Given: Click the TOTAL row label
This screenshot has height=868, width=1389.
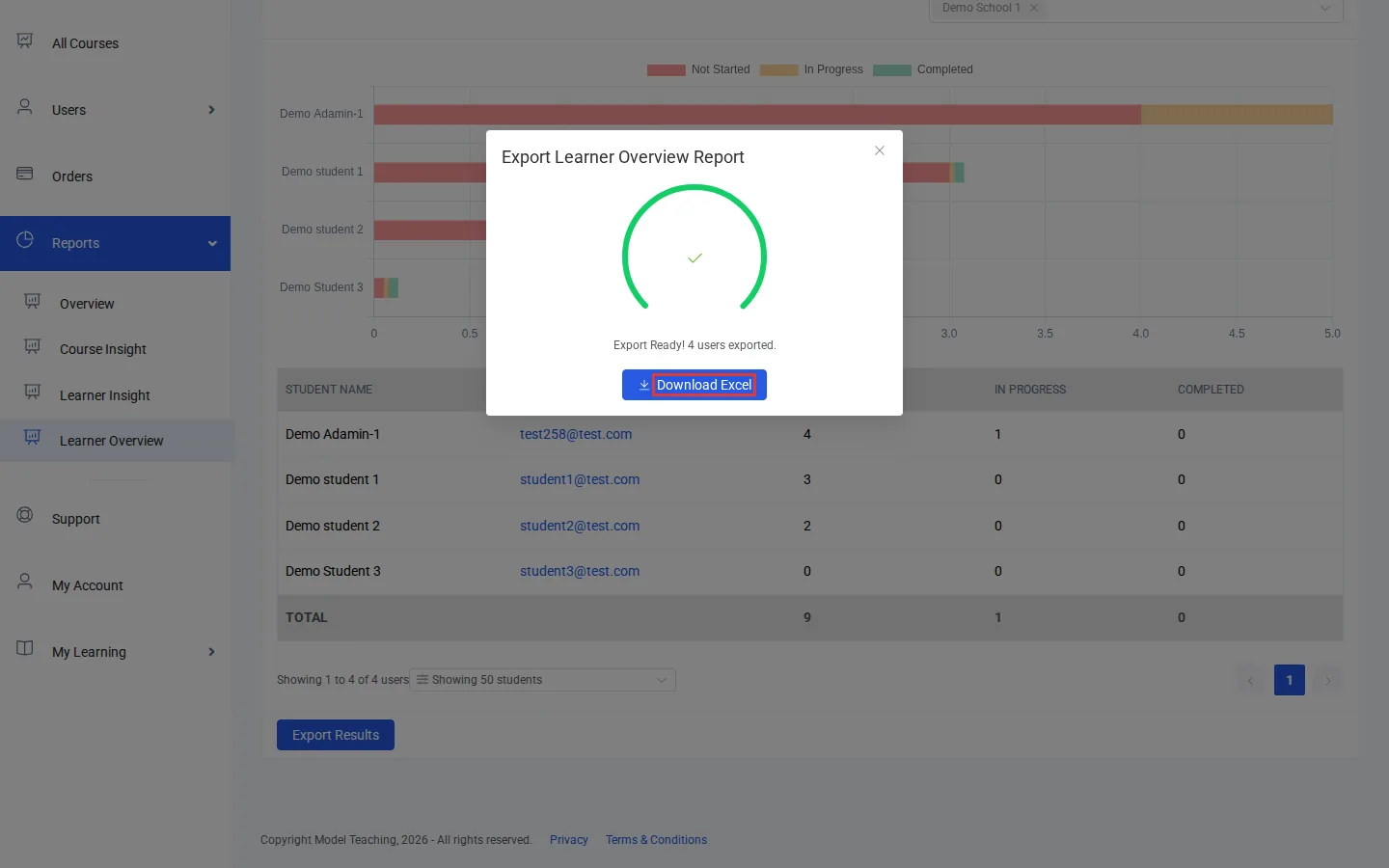Looking at the screenshot, I should (x=306, y=617).
